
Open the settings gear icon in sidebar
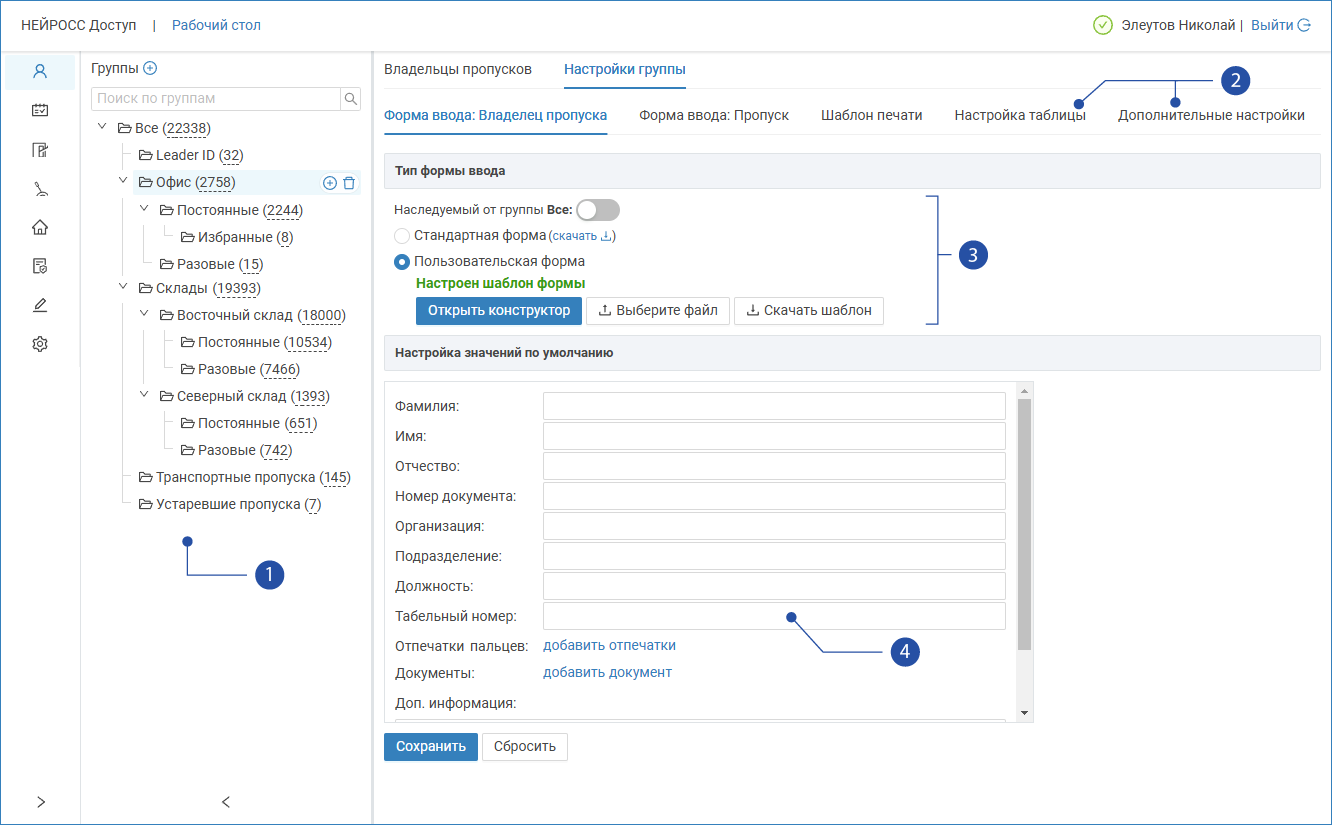[x=40, y=344]
